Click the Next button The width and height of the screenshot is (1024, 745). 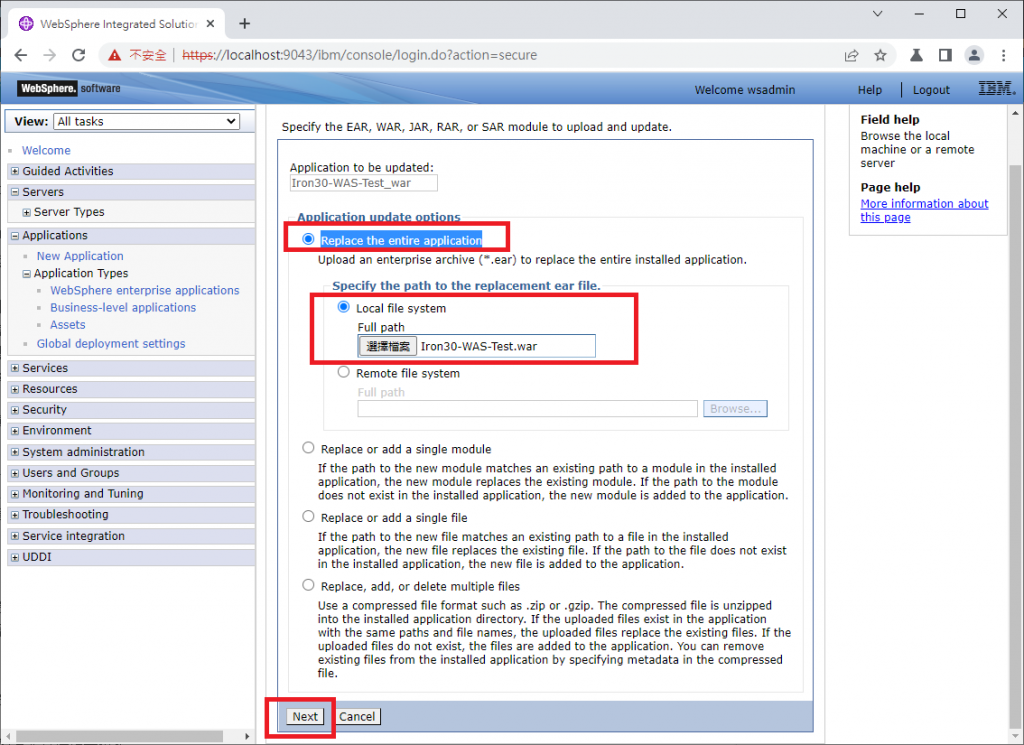pos(305,716)
